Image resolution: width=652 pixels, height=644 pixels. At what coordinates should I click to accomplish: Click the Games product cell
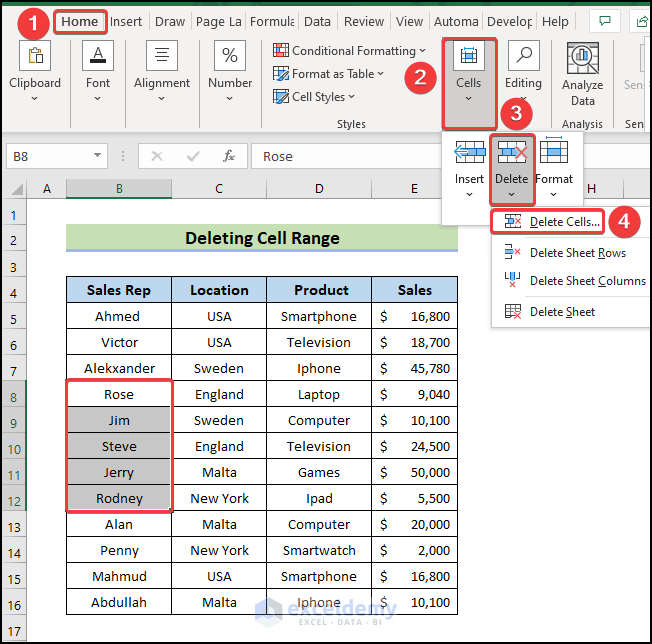(319, 472)
